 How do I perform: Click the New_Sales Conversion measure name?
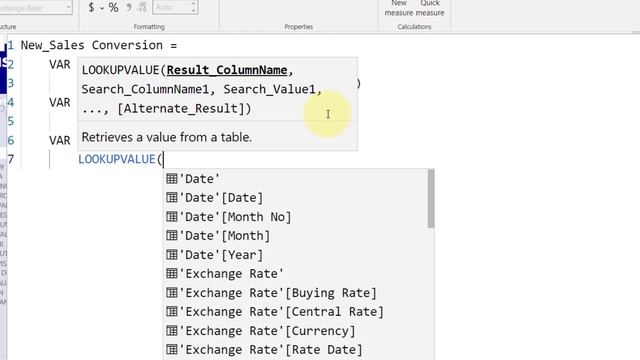pyautogui.click(x=92, y=45)
